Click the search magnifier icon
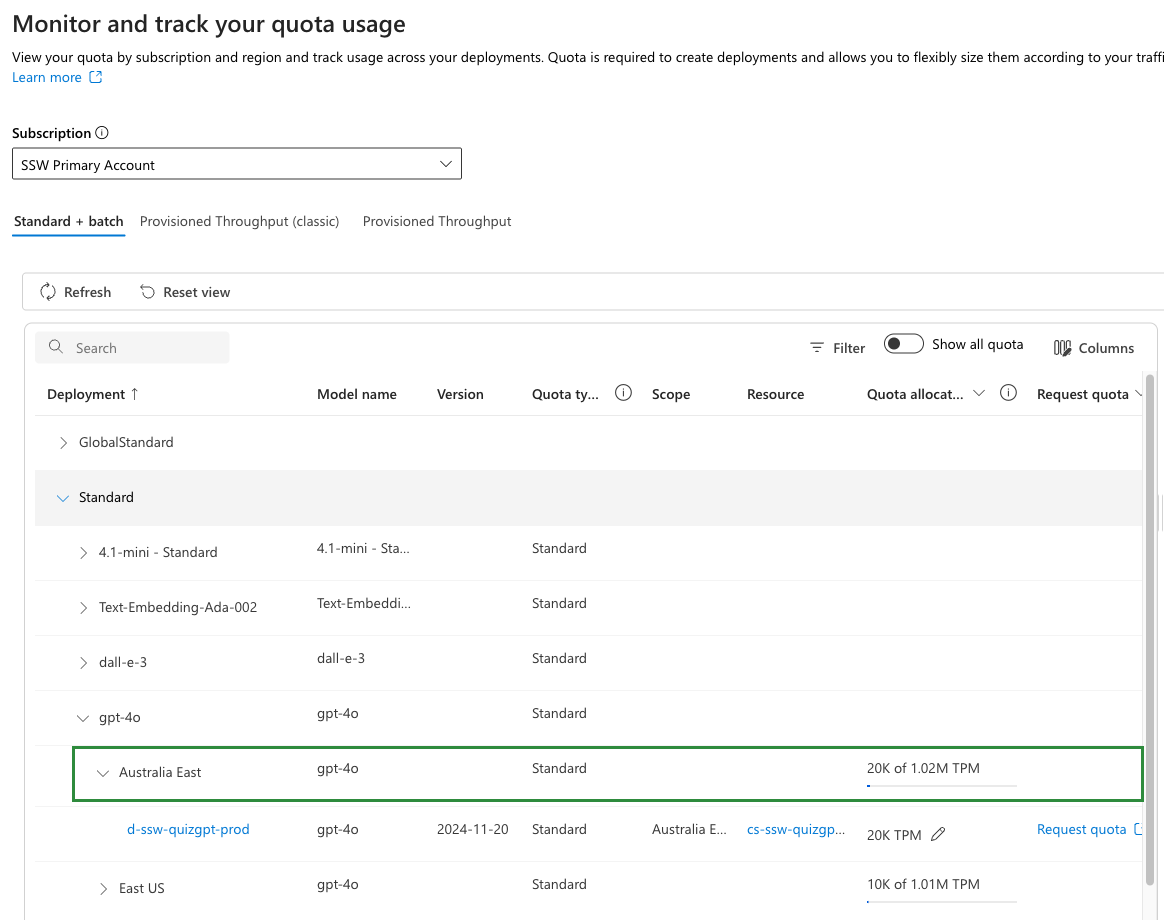 56,347
